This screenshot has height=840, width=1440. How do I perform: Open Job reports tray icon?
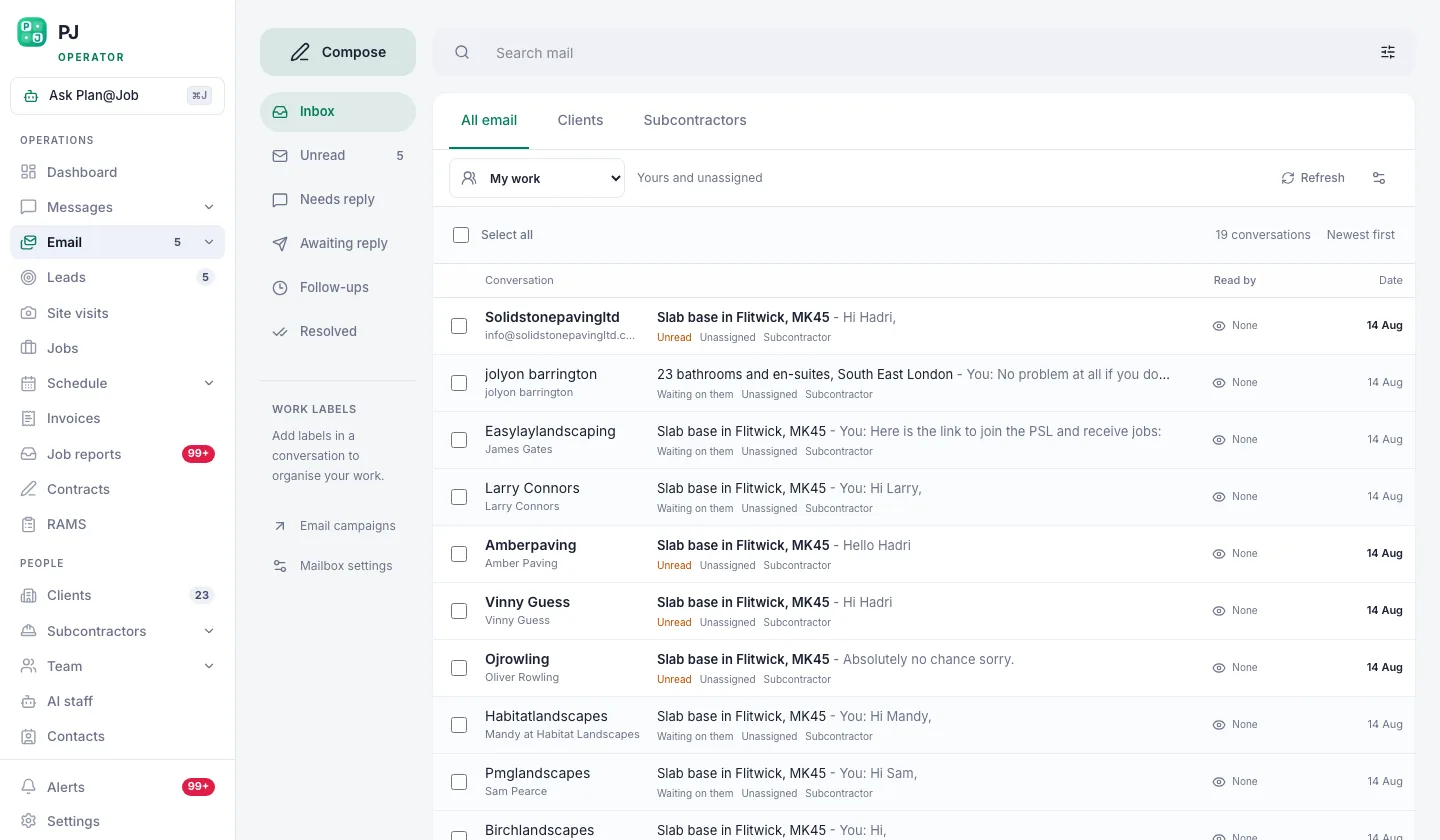tap(28, 454)
